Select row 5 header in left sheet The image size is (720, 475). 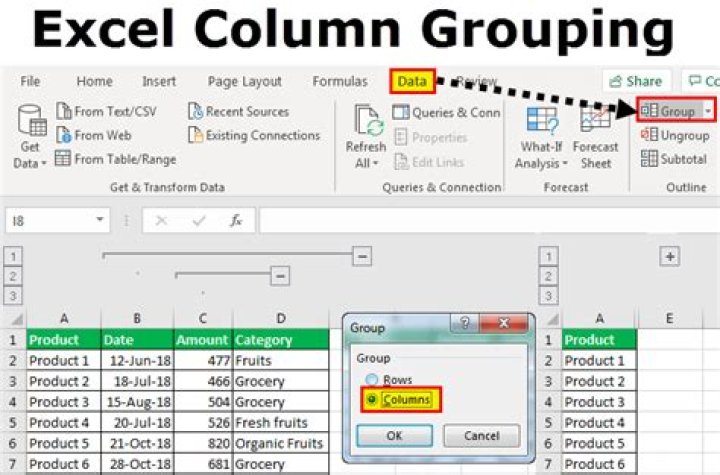(13, 423)
